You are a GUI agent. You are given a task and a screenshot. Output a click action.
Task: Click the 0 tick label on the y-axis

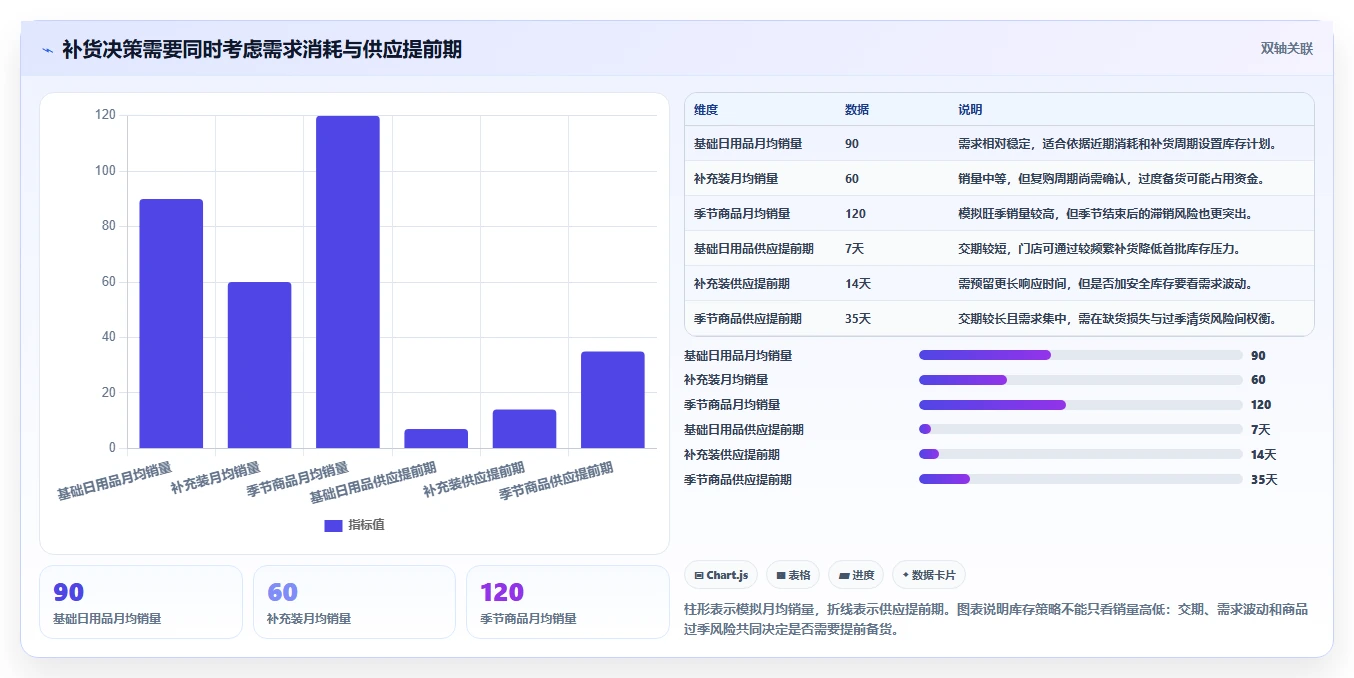[x=112, y=447]
